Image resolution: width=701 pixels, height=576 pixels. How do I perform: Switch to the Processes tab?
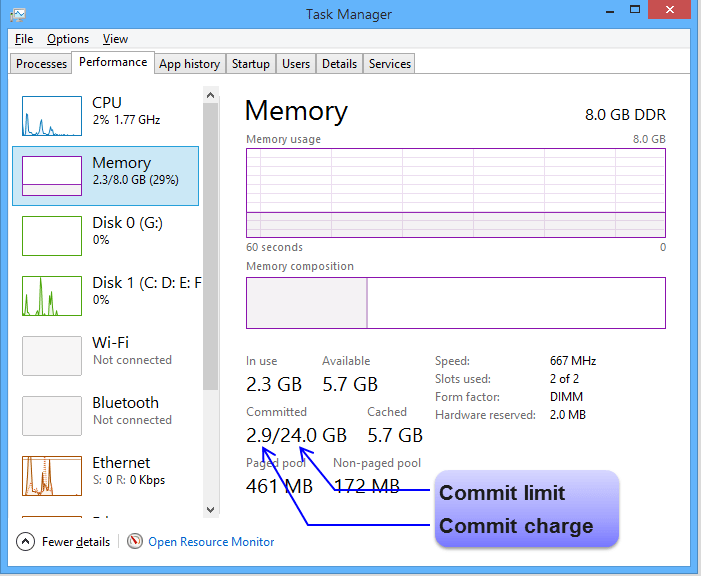pos(41,64)
